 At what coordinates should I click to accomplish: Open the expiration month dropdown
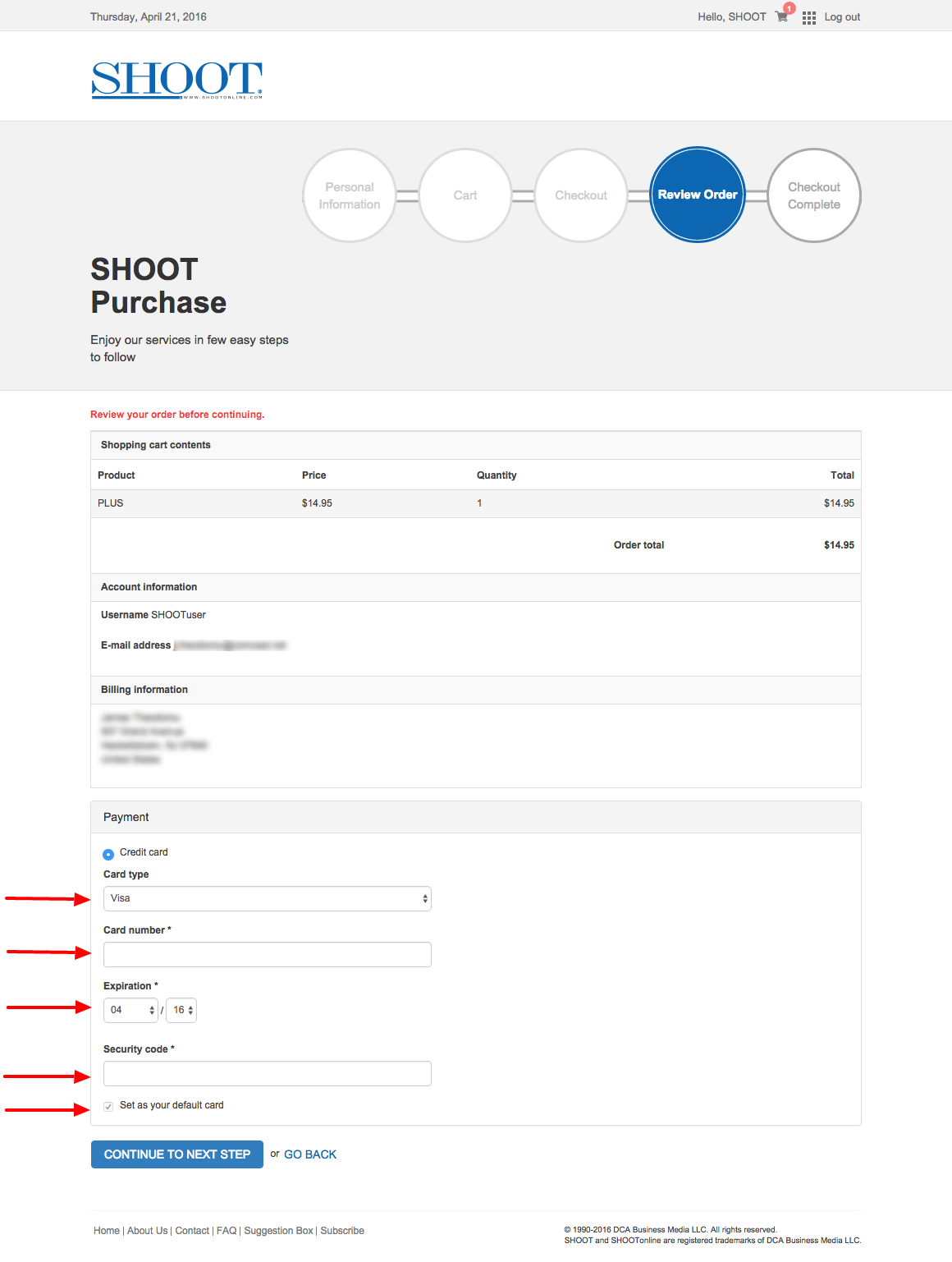[x=130, y=1010]
